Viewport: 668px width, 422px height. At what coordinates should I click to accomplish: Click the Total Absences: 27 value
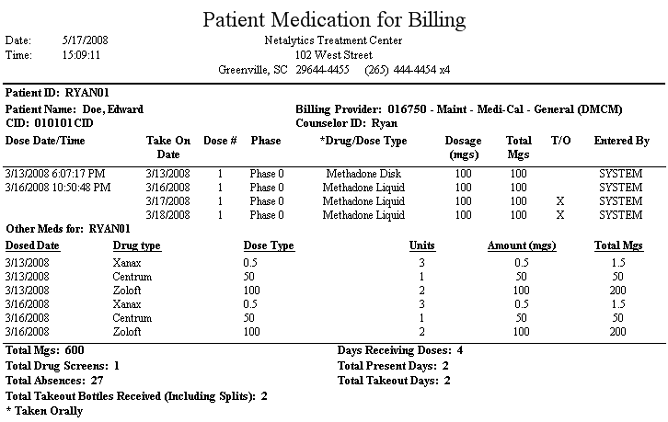click(x=55, y=380)
